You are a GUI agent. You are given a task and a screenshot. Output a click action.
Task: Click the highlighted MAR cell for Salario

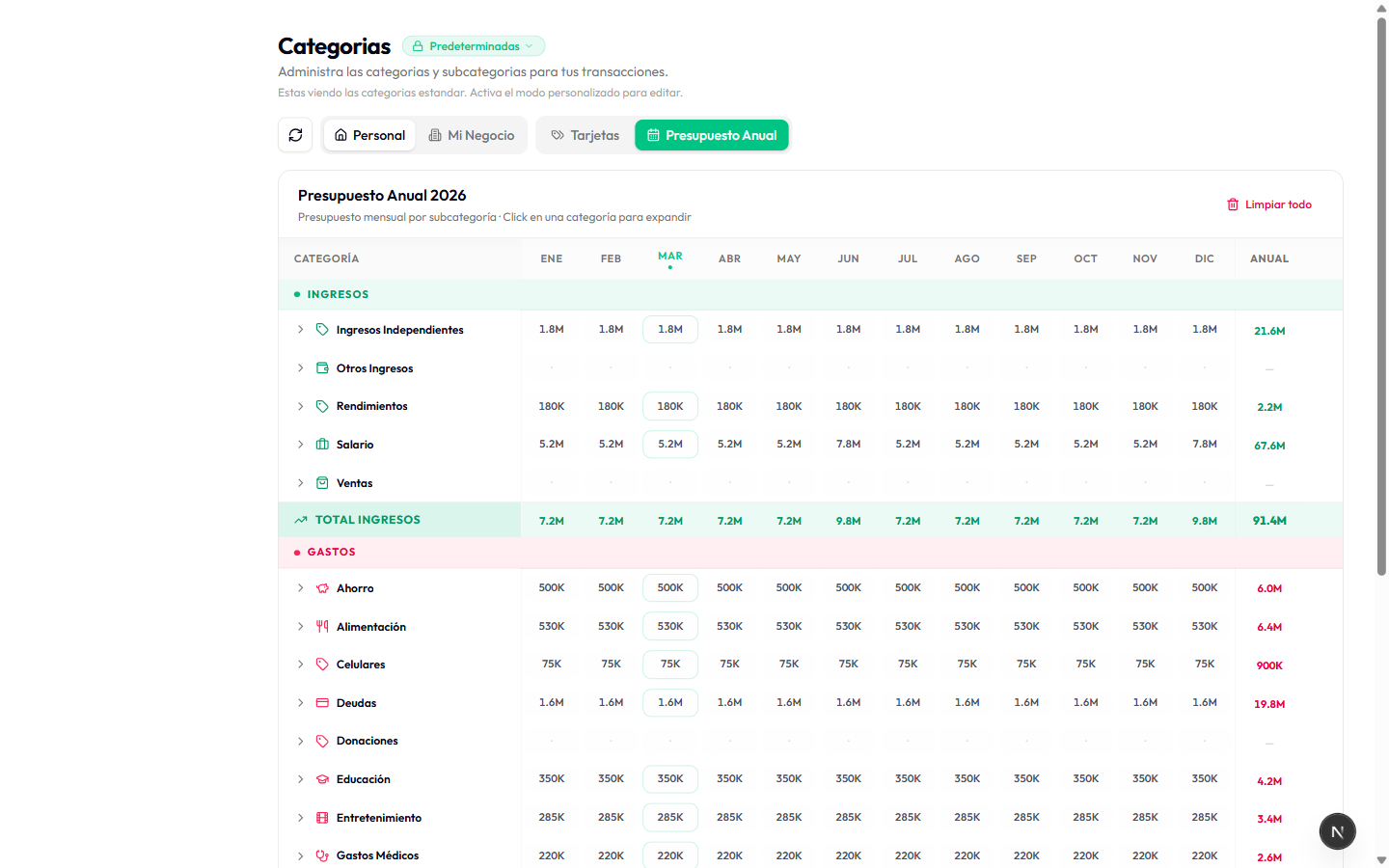point(669,444)
